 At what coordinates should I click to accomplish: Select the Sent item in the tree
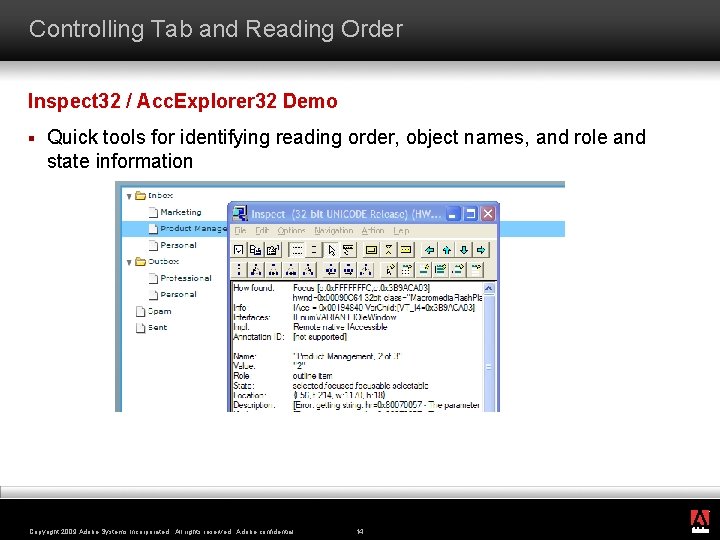pyautogui.click(x=152, y=327)
